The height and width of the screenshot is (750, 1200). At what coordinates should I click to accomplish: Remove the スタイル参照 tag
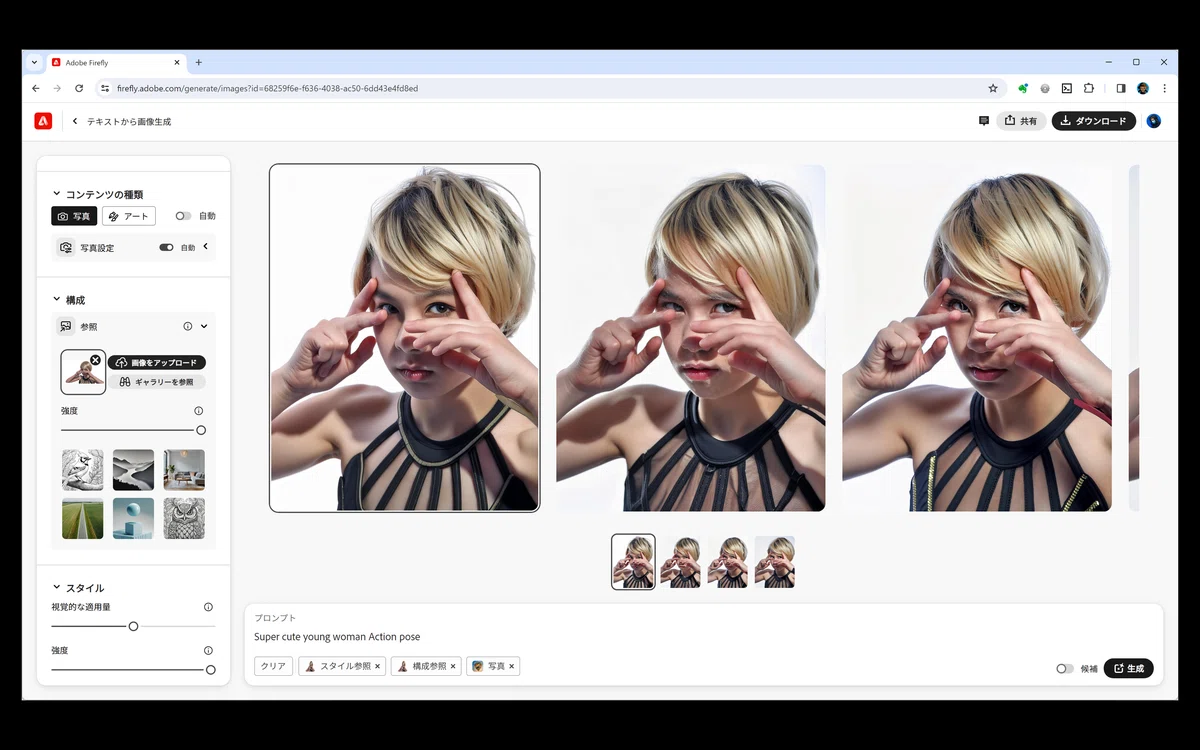[x=377, y=666]
